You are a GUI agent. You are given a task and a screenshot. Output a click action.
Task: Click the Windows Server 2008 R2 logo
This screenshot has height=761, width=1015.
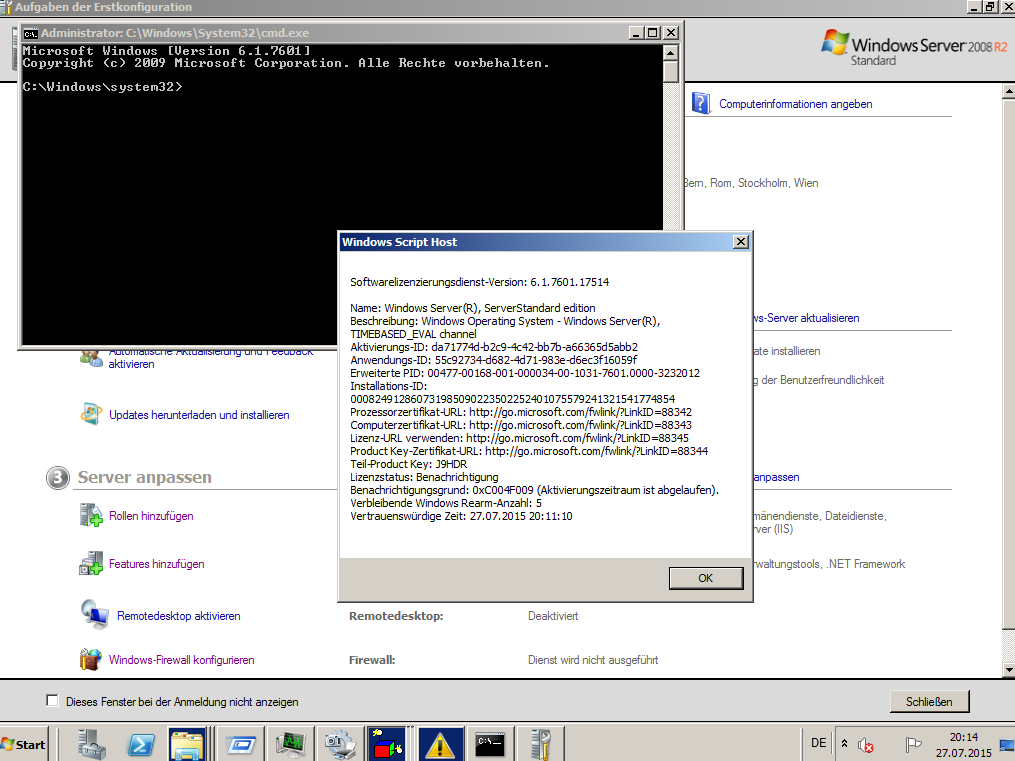[913, 48]
